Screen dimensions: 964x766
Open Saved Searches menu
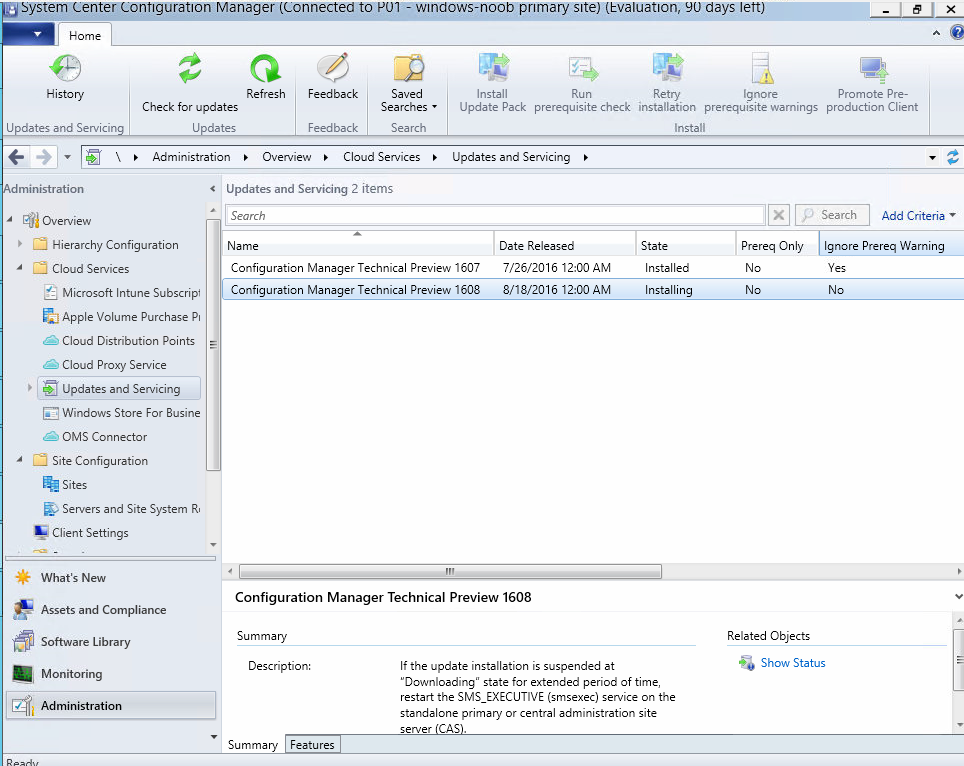point(408,83)
